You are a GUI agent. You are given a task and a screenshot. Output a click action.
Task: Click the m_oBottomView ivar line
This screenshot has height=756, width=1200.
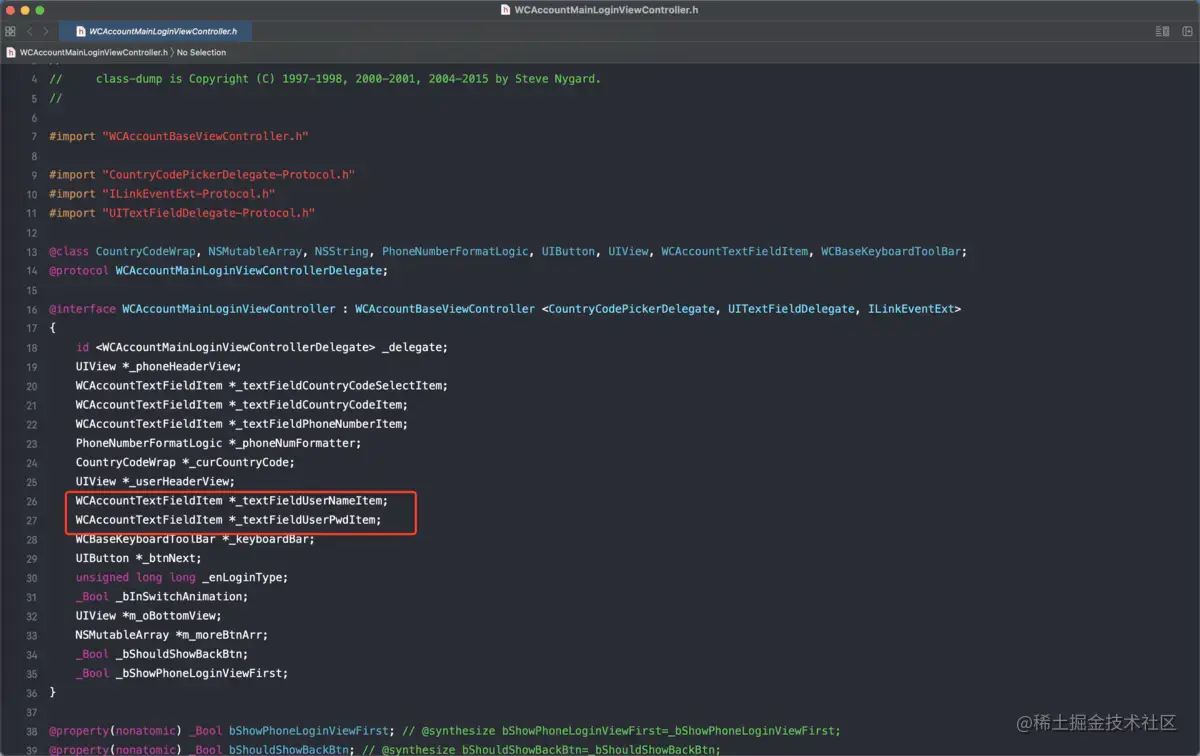149,616
